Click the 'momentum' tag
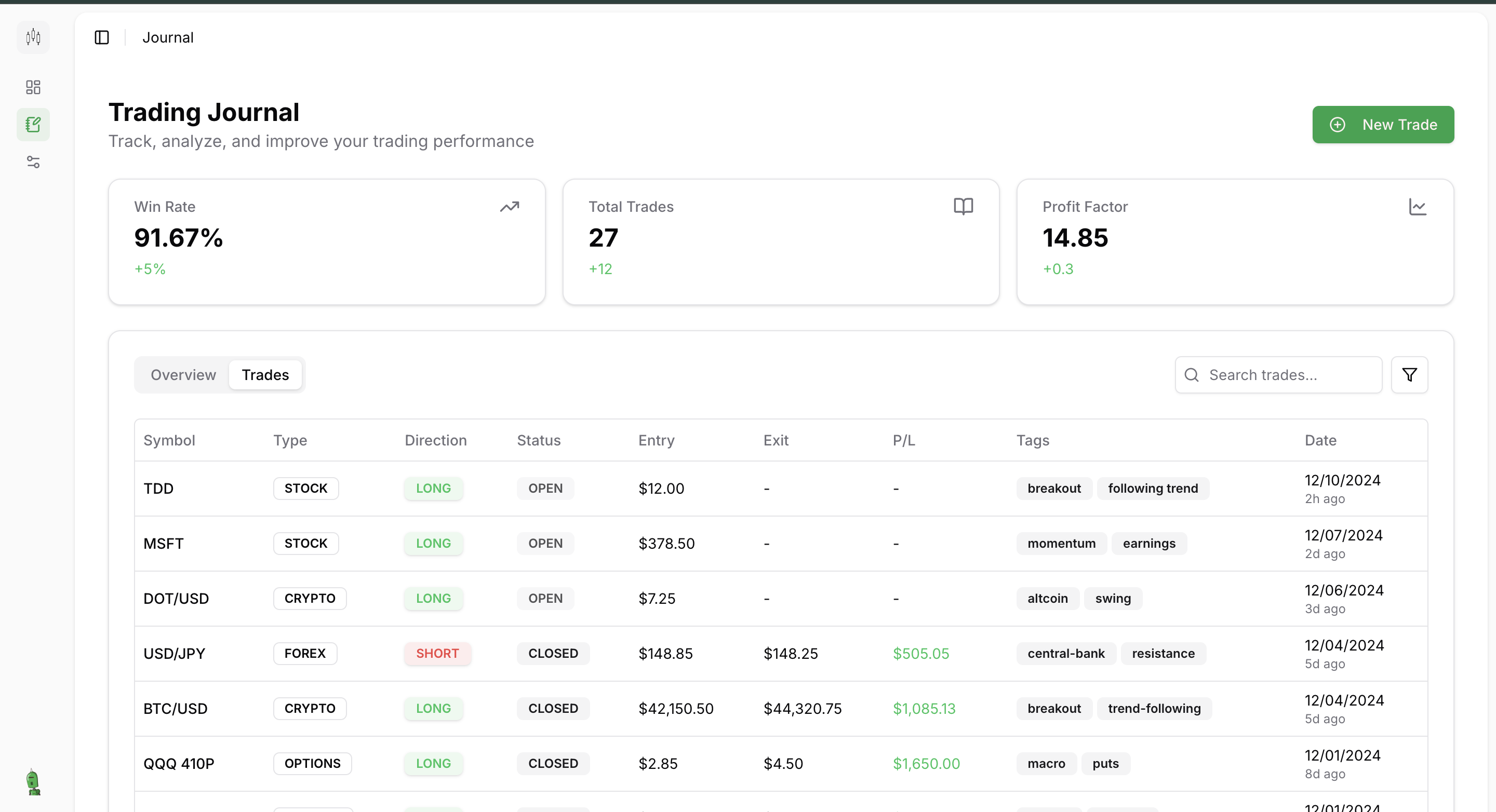This screenshot has width=1496, height=812. coord(1062,544)
